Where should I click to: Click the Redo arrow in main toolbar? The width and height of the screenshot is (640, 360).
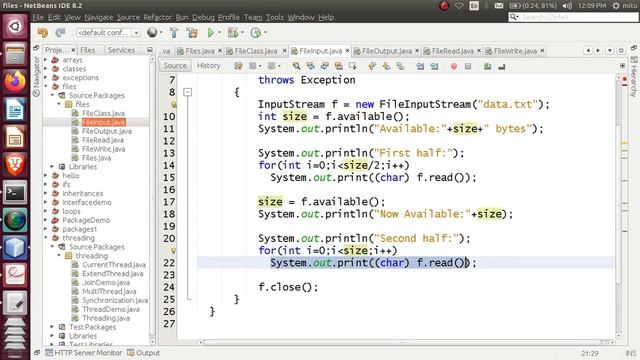point(60,32)
